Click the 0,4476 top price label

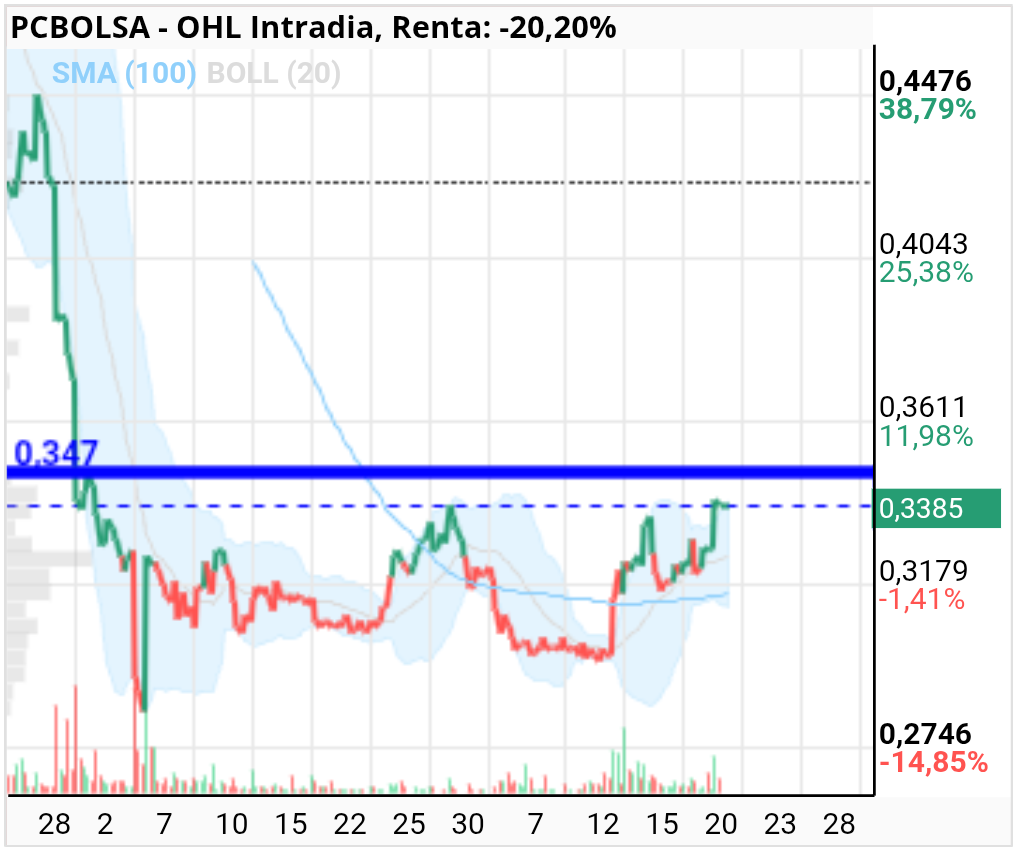click(925, 81)
